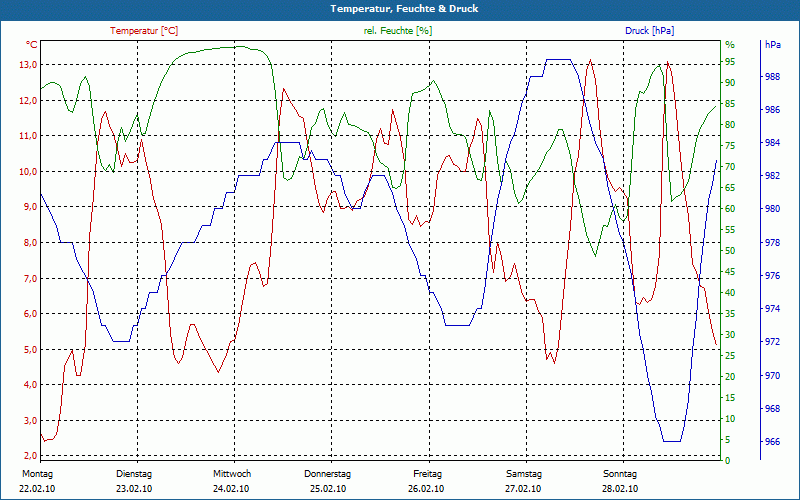Click the '11,0' temperature axis value
The height and width of the screenshot is (500, 800).
click(x=28, y=136)
